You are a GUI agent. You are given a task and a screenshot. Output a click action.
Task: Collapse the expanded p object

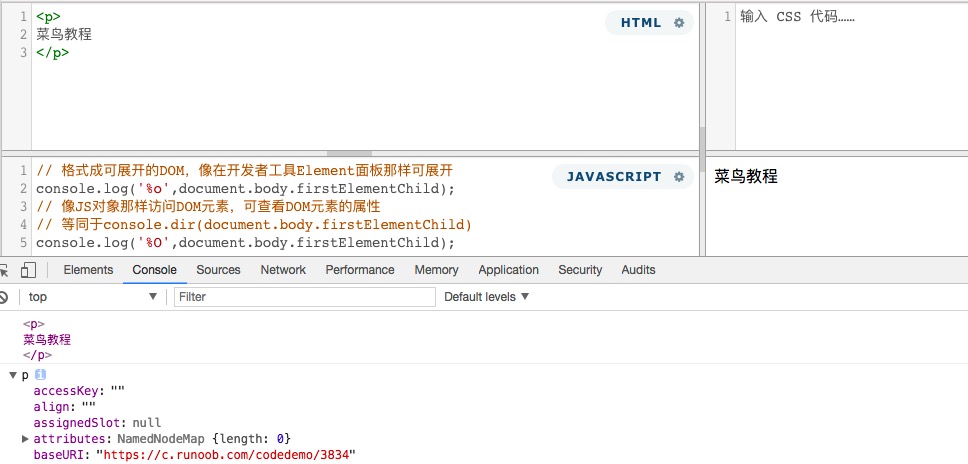pos(12,375)
